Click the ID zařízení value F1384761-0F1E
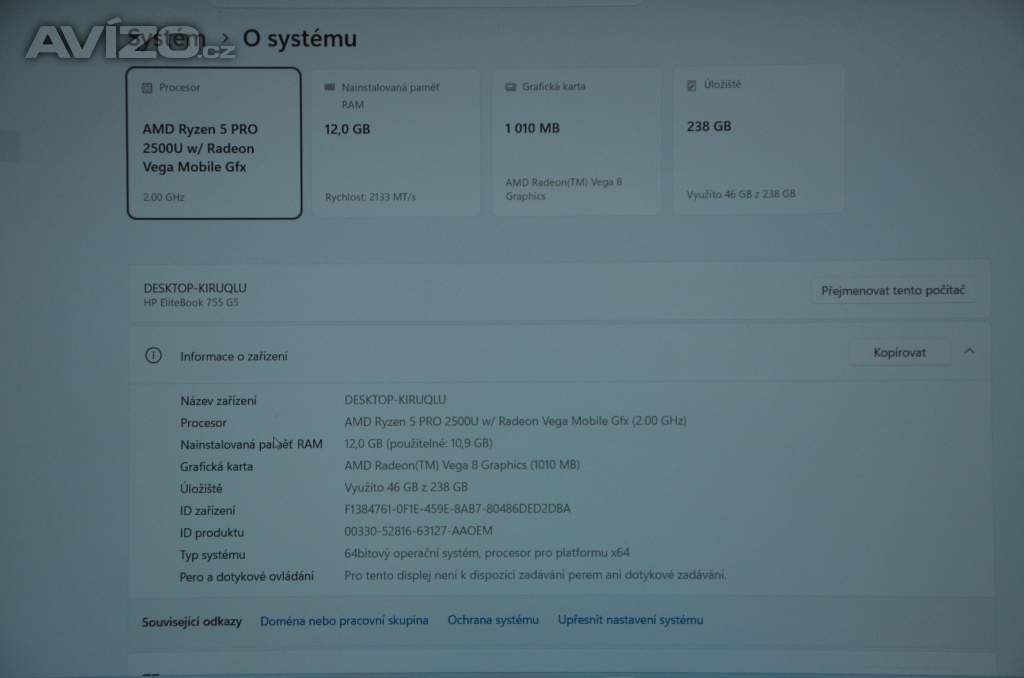Viewport: 1024px width, 678px height. coord(457,509)
